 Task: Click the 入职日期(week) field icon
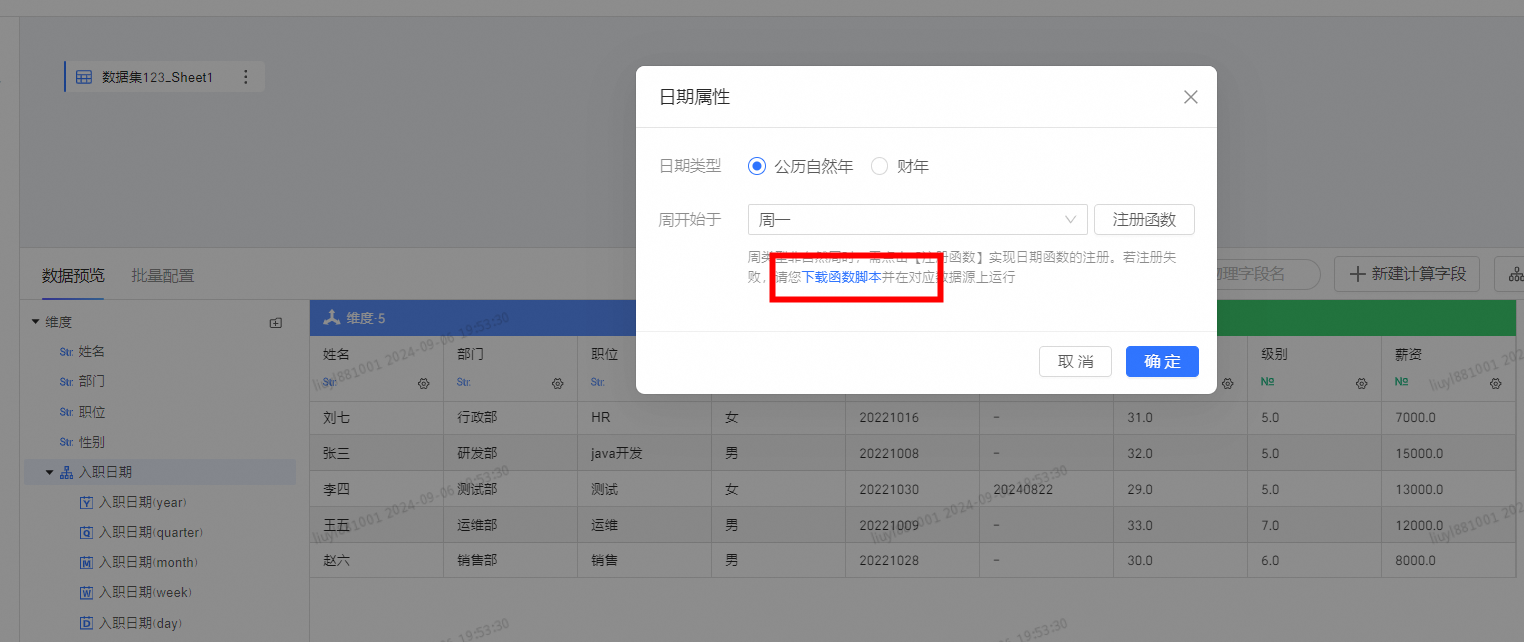pyautogui.click(x=86, y=593)
